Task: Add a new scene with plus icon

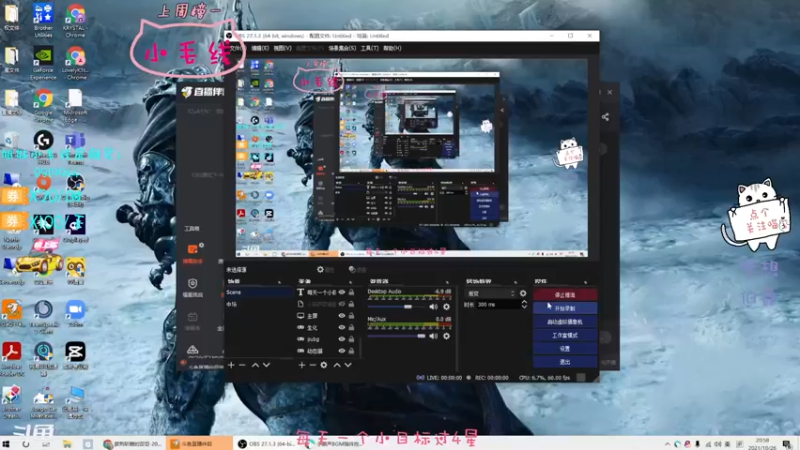Action: tap(231, 365)
